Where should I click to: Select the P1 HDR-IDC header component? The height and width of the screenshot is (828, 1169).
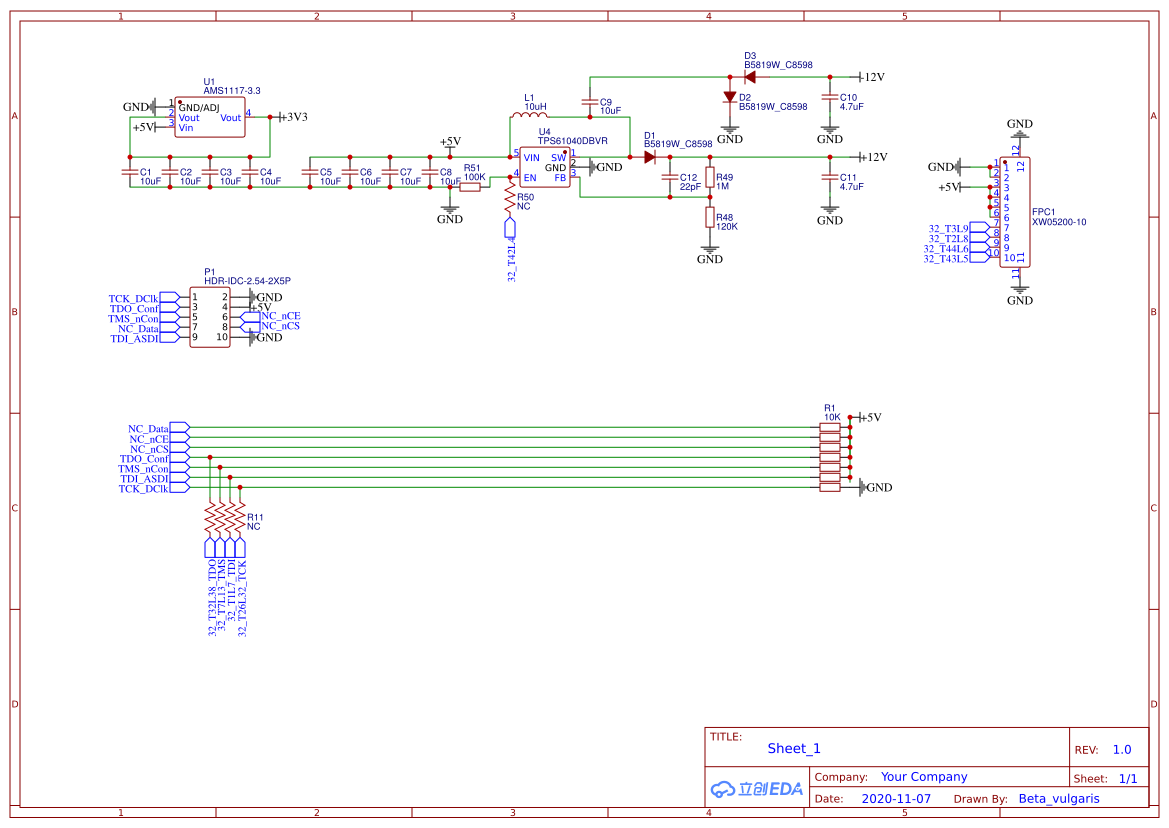coord(210,318)
